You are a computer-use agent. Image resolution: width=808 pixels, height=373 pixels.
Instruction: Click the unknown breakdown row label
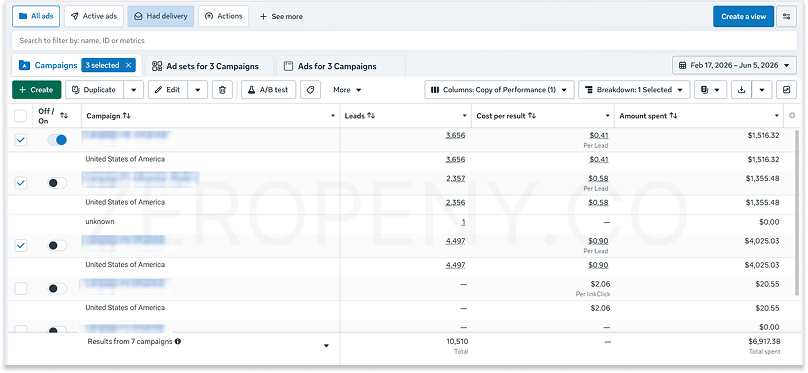click(100, 222)
